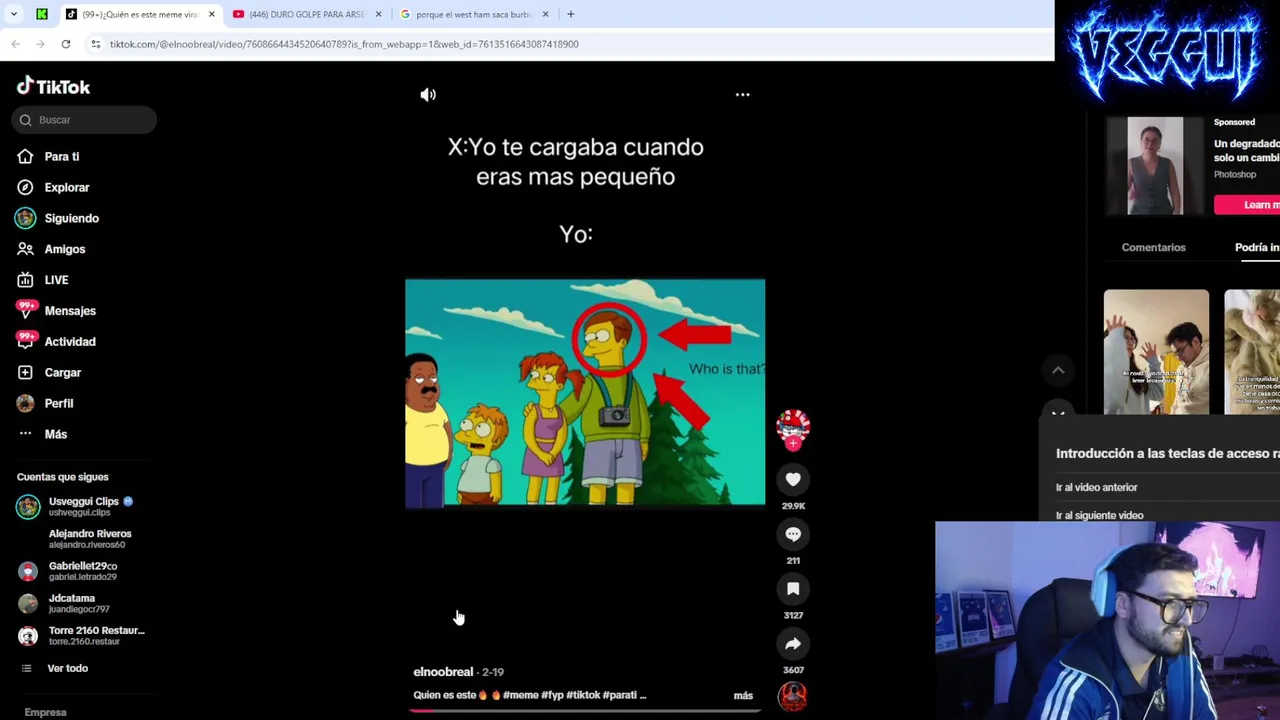The image size is (1280, 720).
Task: Click the TikTok URL address bar
Action: click(x=344, y=44)
